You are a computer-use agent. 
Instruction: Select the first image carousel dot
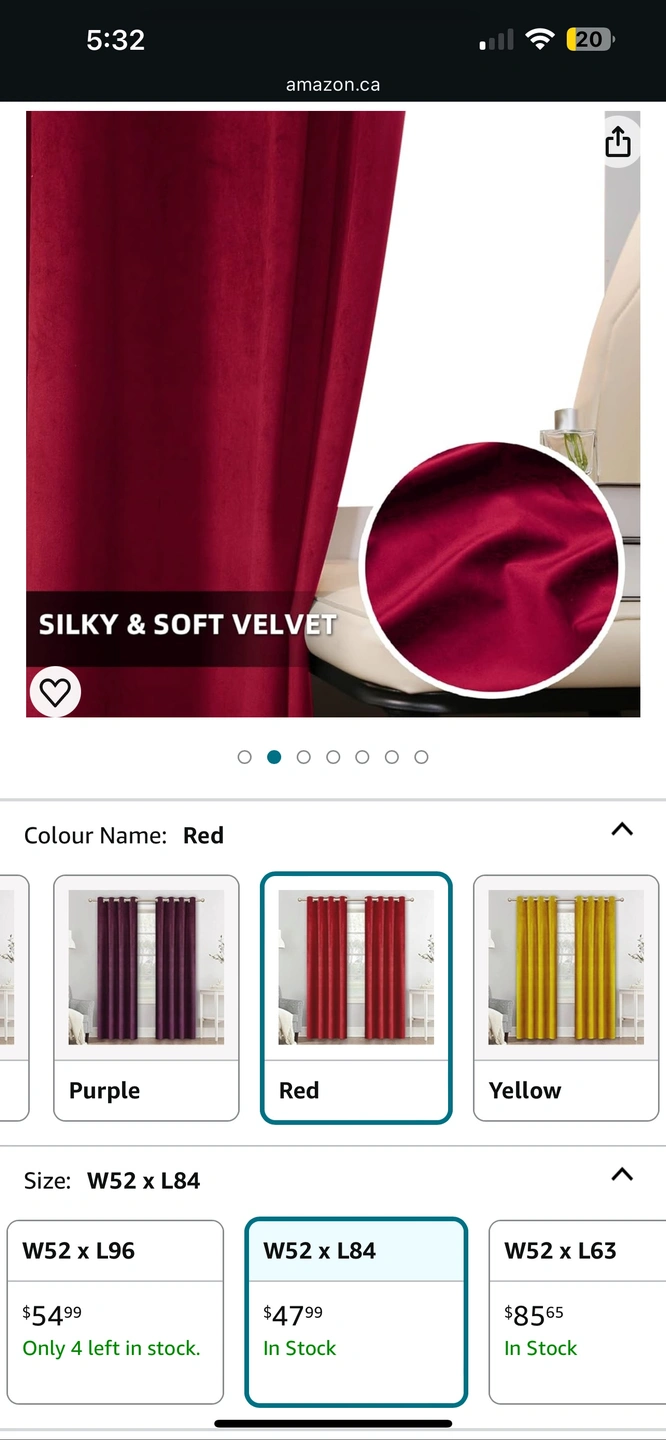[x=245, y=757]
